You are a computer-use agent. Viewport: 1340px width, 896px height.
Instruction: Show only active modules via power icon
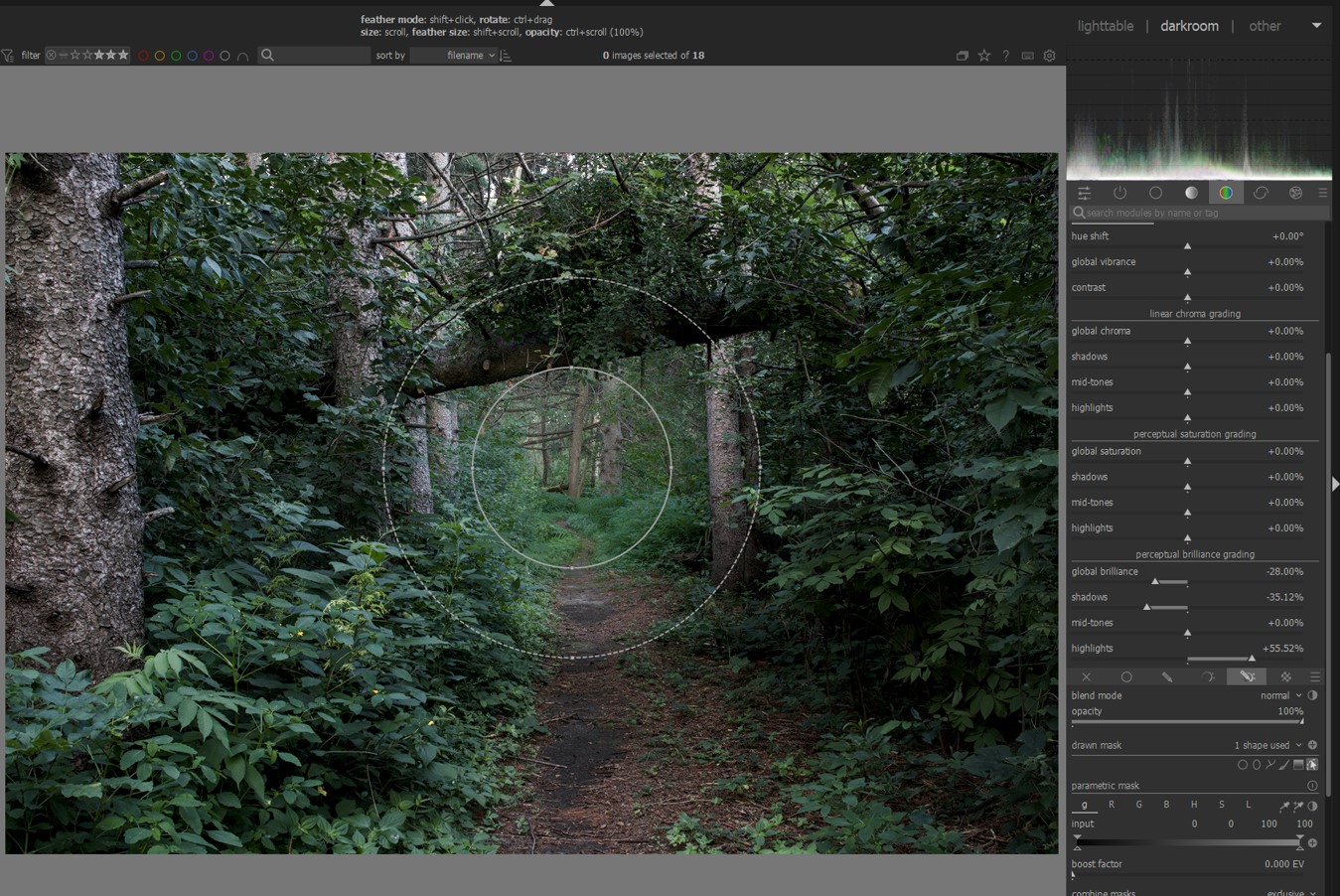[1119, 193]
